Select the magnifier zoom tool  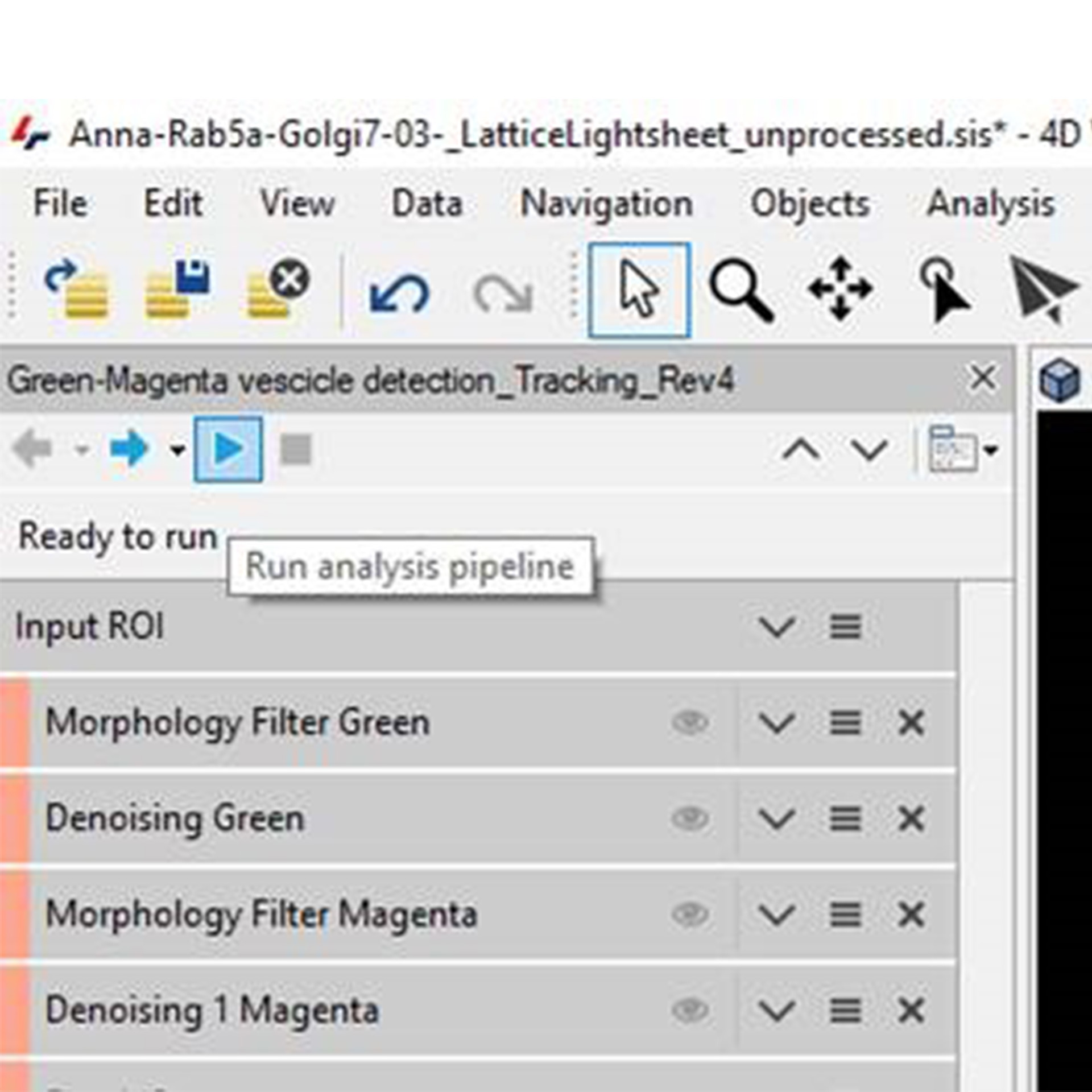(x=741, y=289)
